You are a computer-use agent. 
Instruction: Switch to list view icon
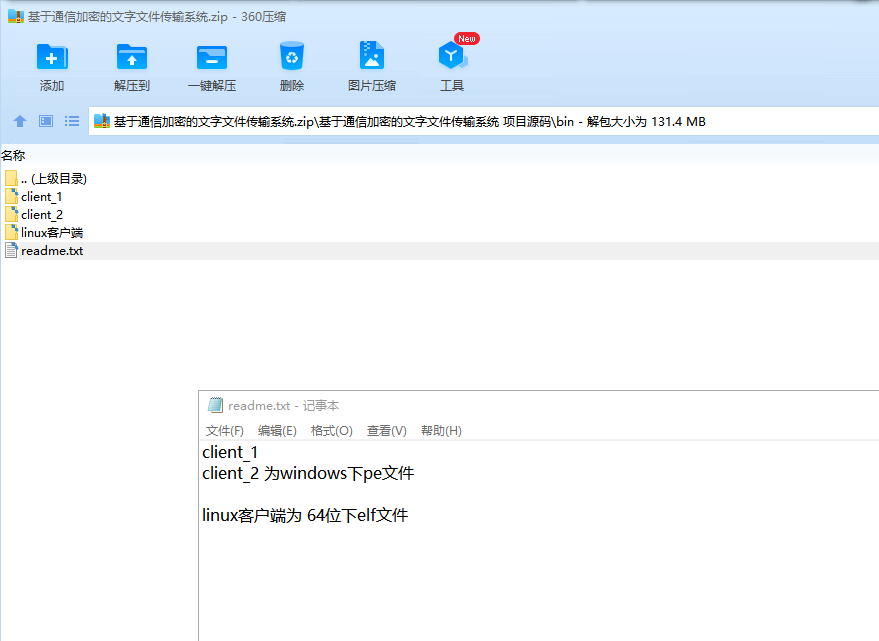pos(72,121)
